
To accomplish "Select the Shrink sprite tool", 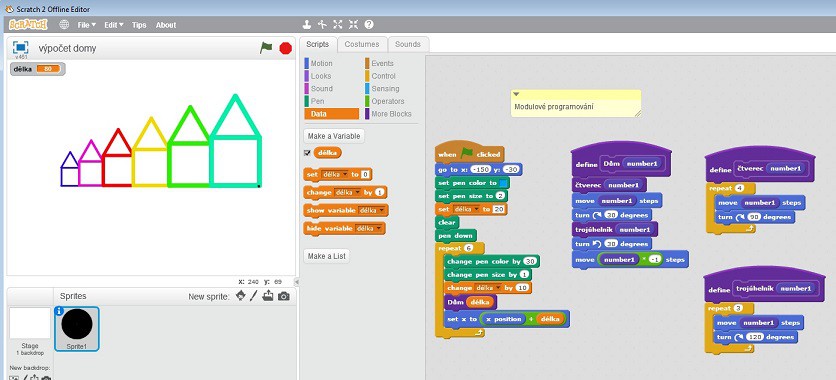I will [x=353, y=25].
